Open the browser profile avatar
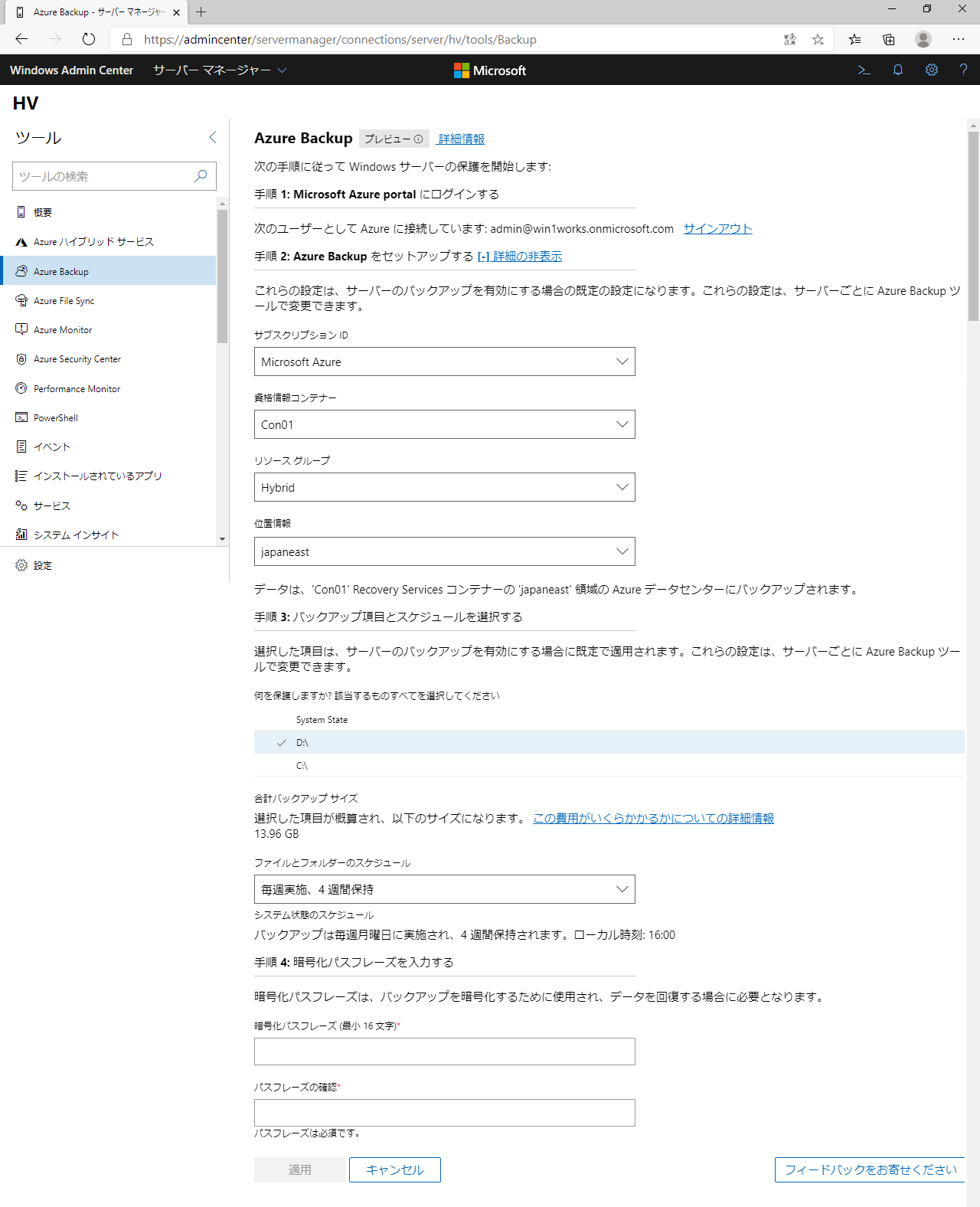This screenshot has width=980, height=1207. pos(923,39)
